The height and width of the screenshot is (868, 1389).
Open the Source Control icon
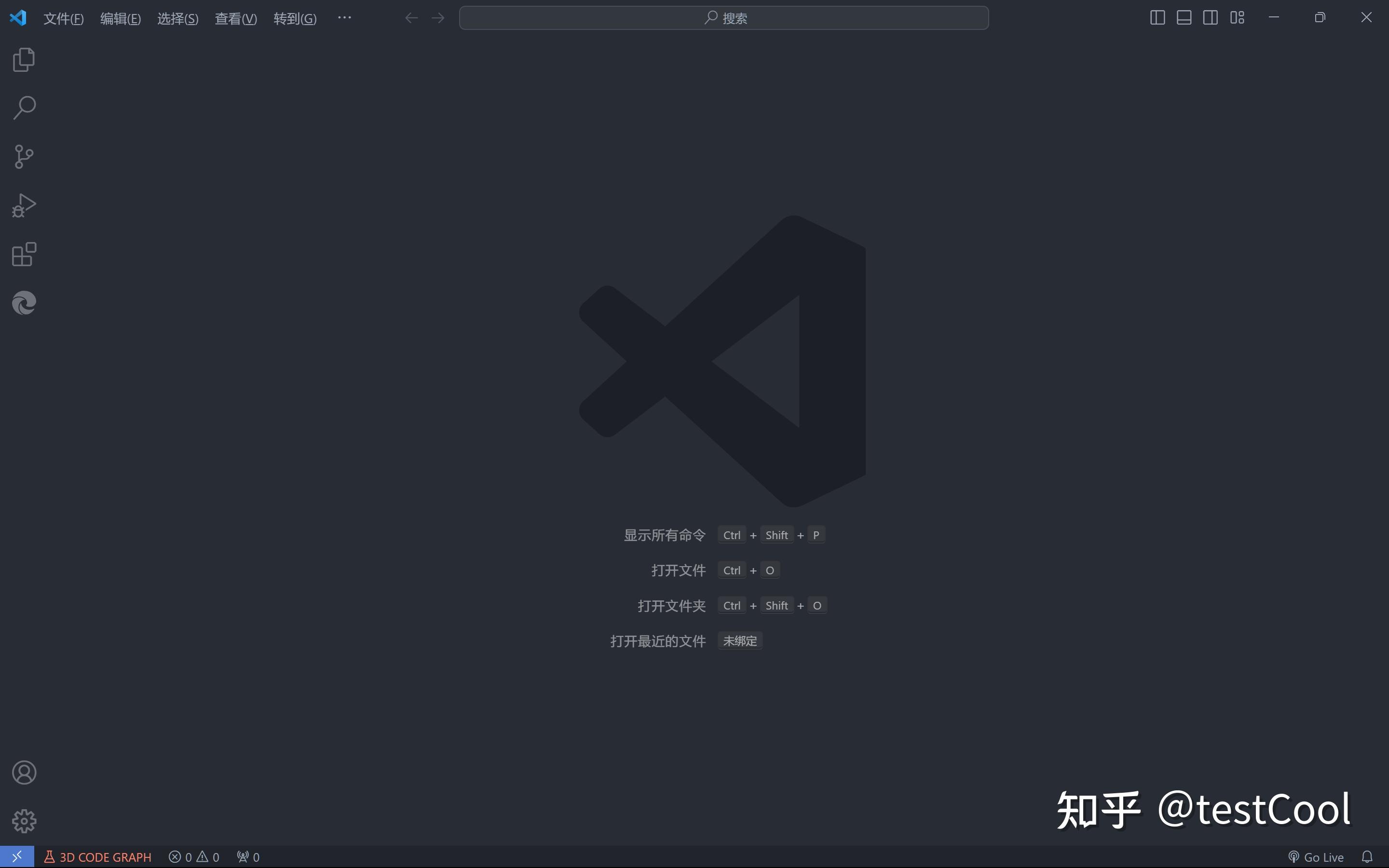(24, 156)
